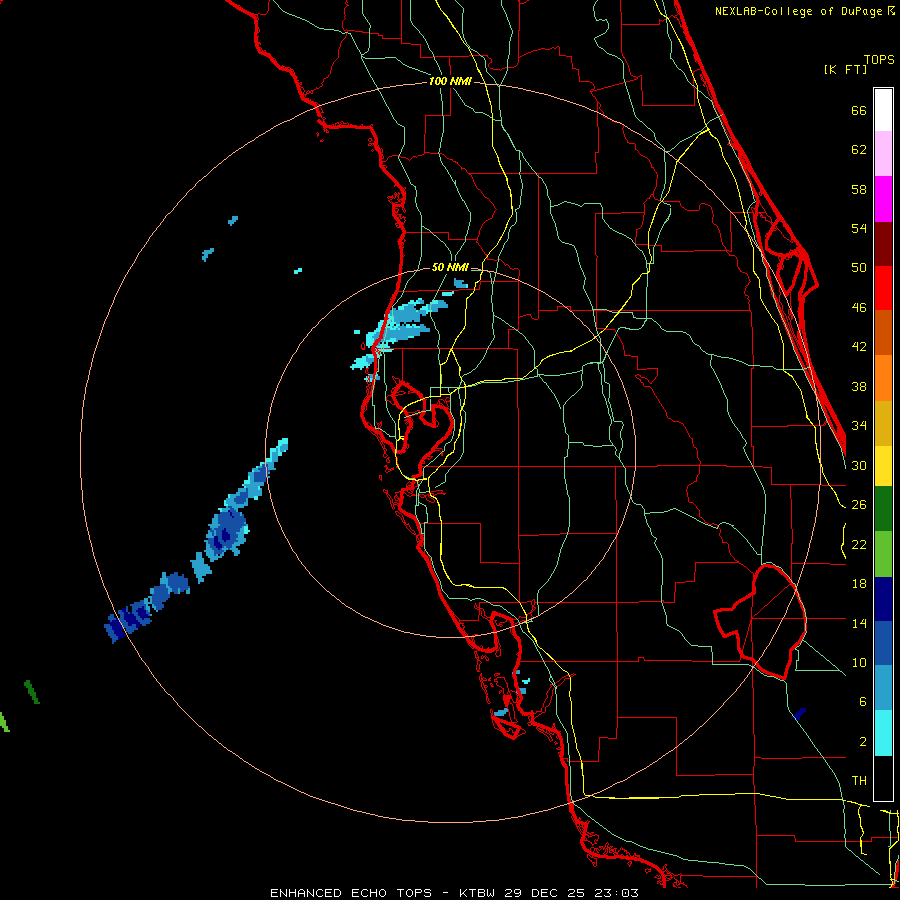Click the magenta 58 kft legend swatch
The image size is (900, 900).
tap(883, 199)
